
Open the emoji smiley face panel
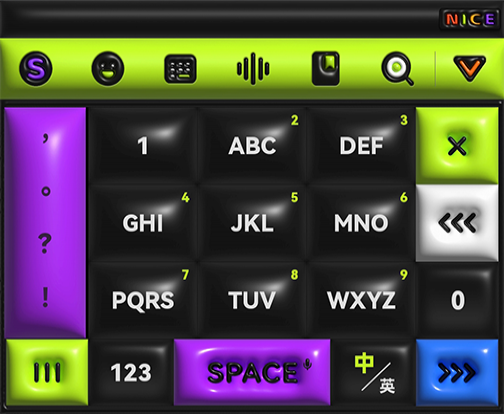click(x=108, y=68)
